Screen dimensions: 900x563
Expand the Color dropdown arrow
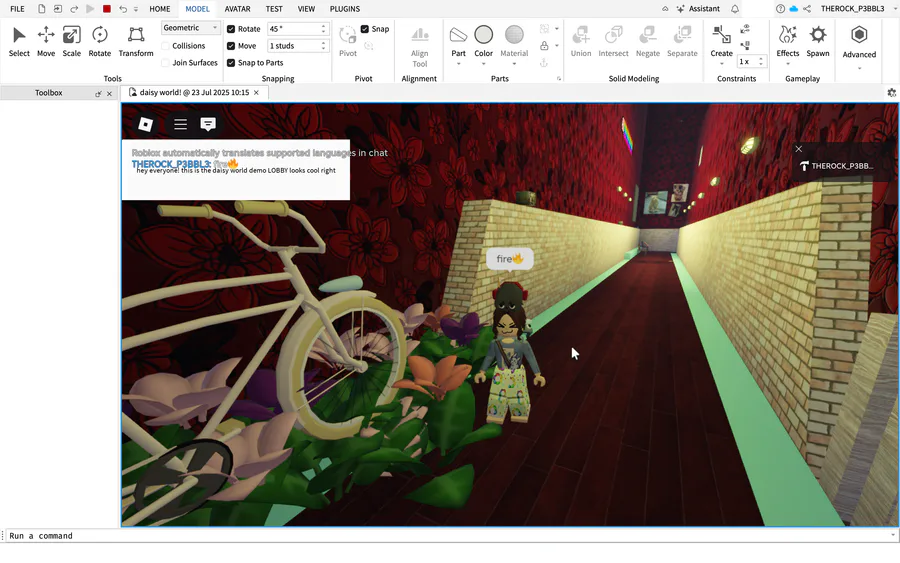[483, 64]
